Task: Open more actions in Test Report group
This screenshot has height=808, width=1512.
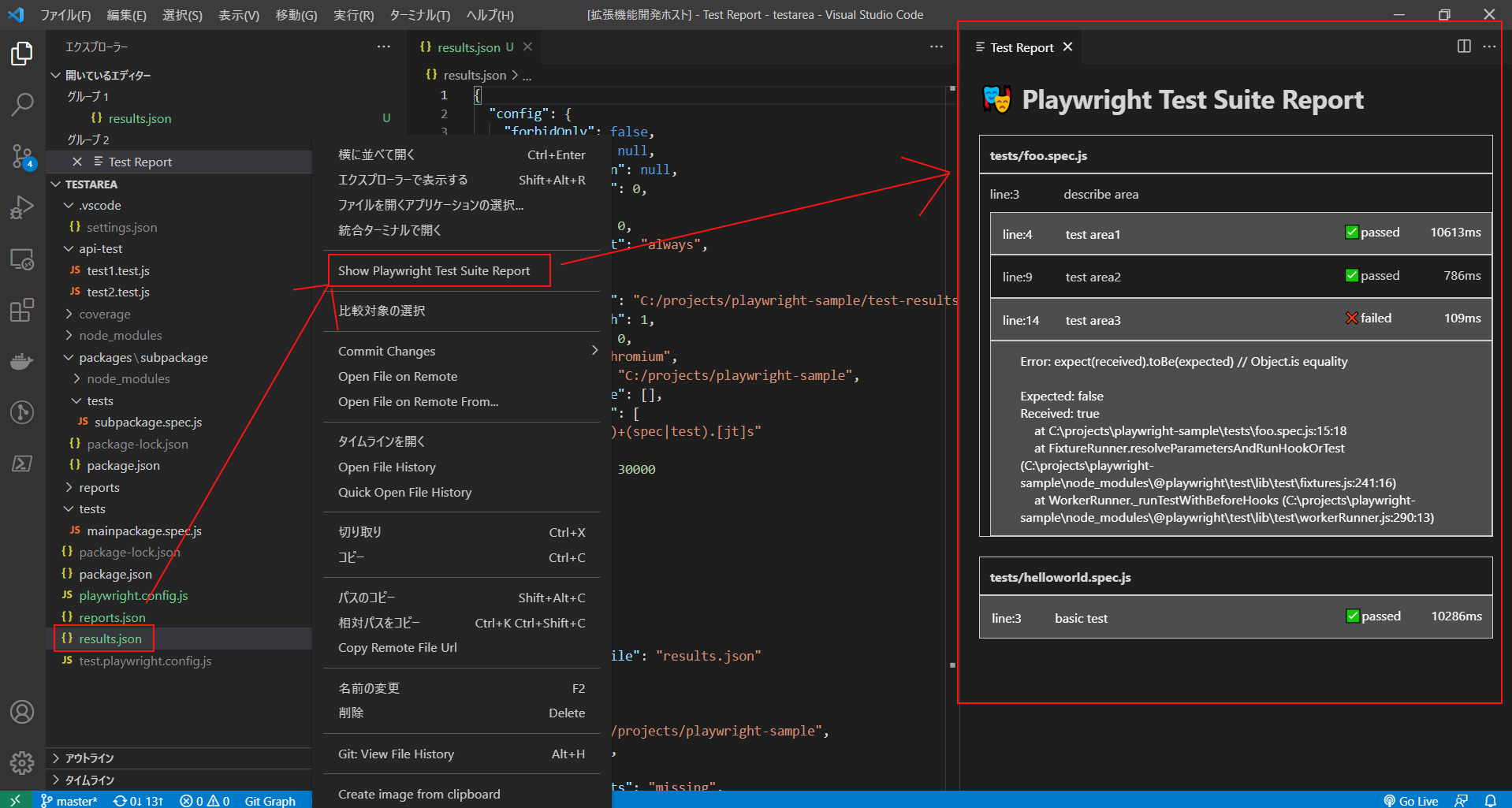Action: tap(1489, 47)
